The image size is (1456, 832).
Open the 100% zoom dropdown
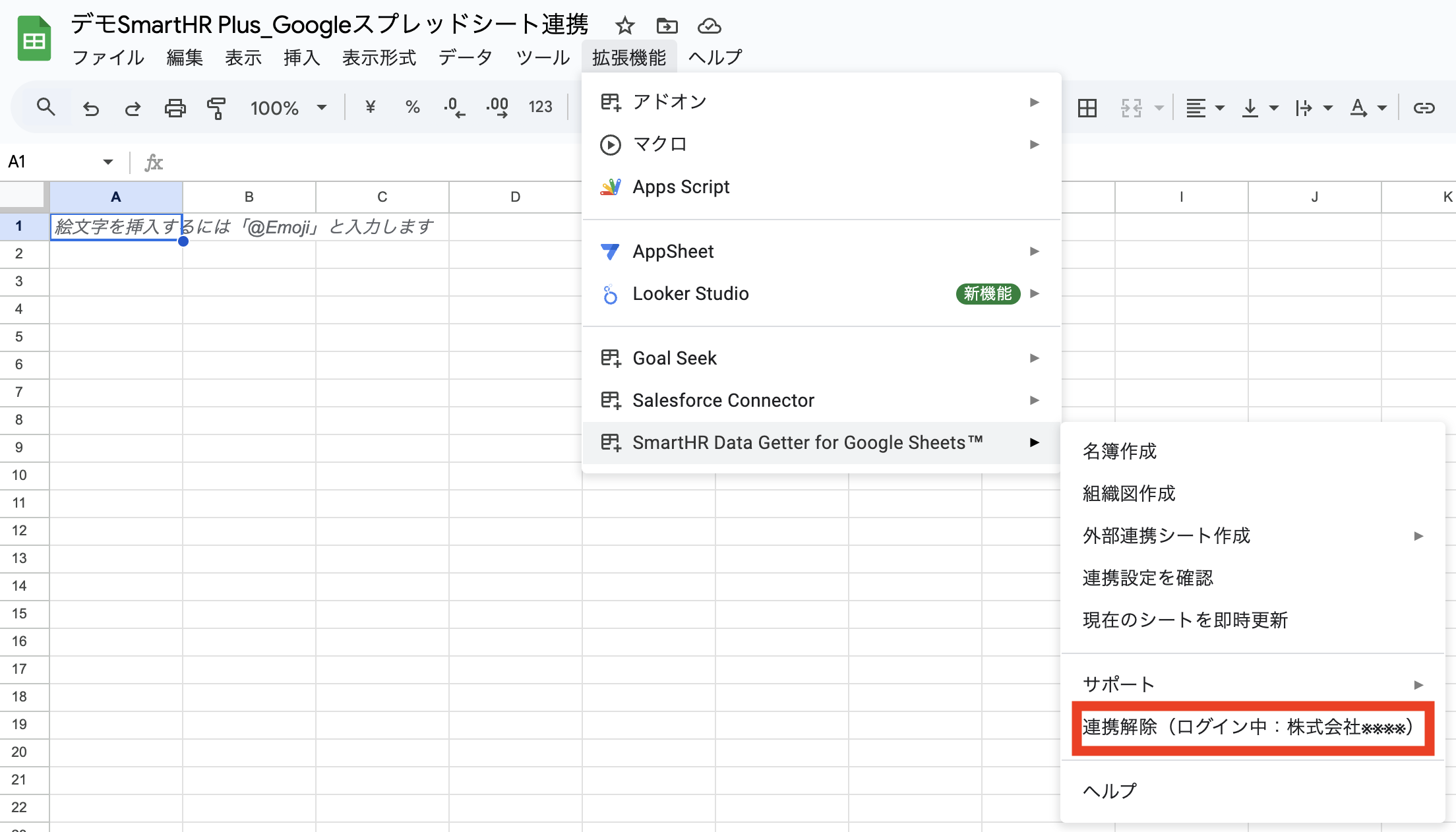point(288,107)
